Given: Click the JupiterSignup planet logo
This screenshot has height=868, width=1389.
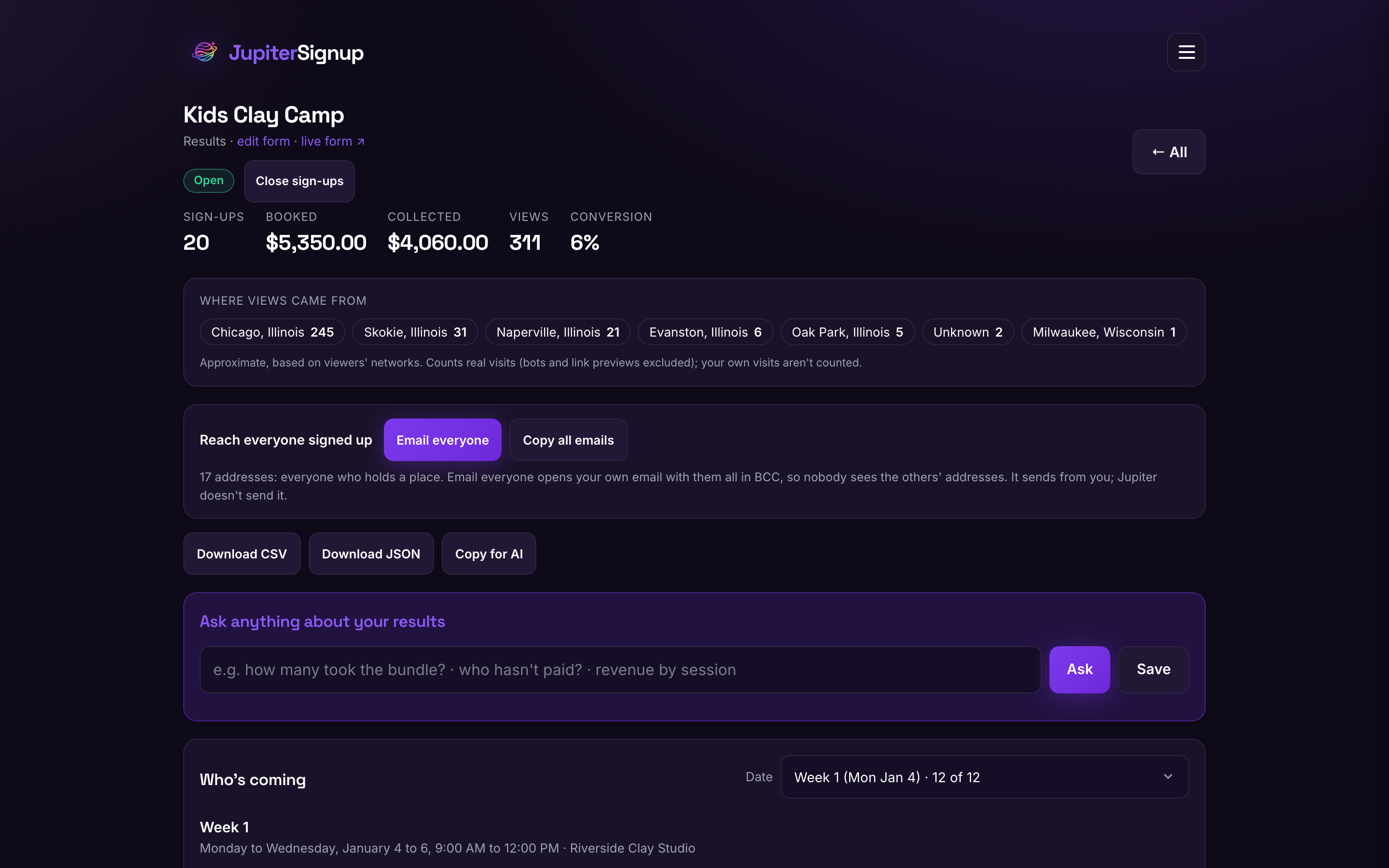Looking at the screenshot, I should coord(204,52).
